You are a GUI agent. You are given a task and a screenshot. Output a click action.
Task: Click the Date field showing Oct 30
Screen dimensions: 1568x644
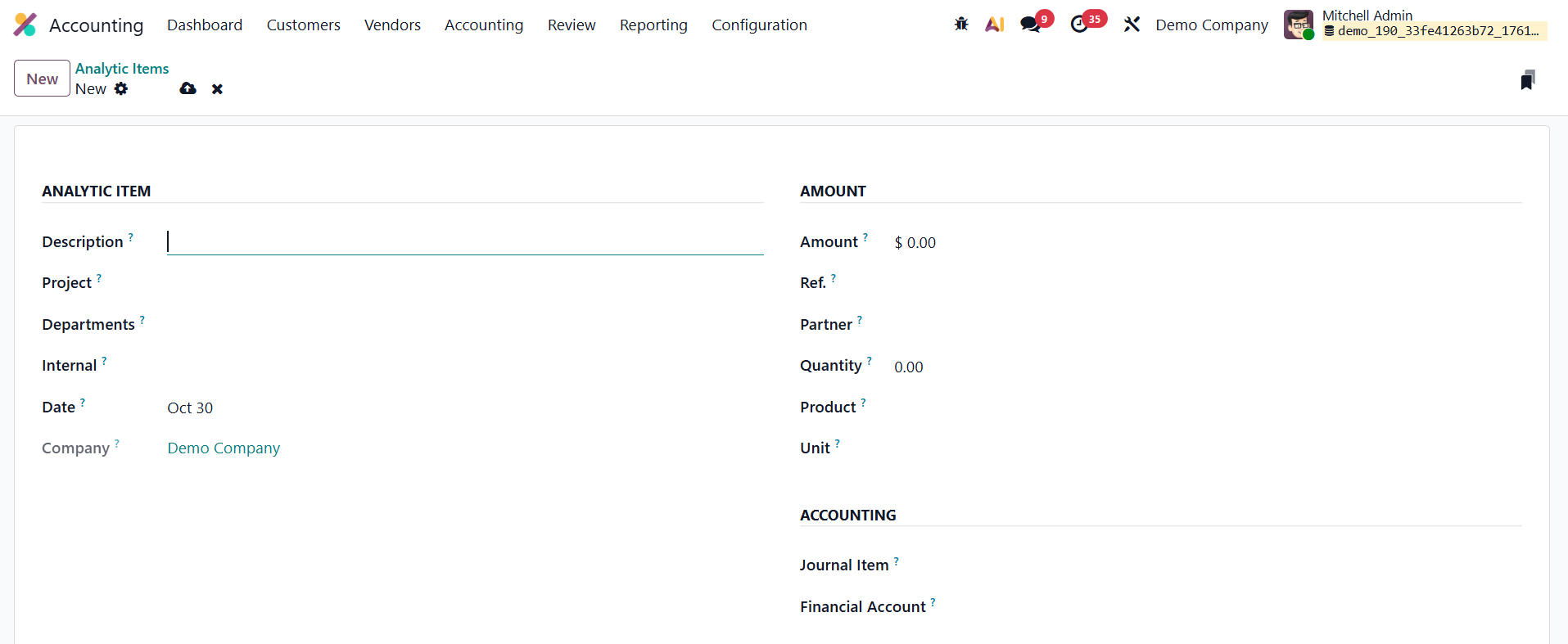coord(190,408)
